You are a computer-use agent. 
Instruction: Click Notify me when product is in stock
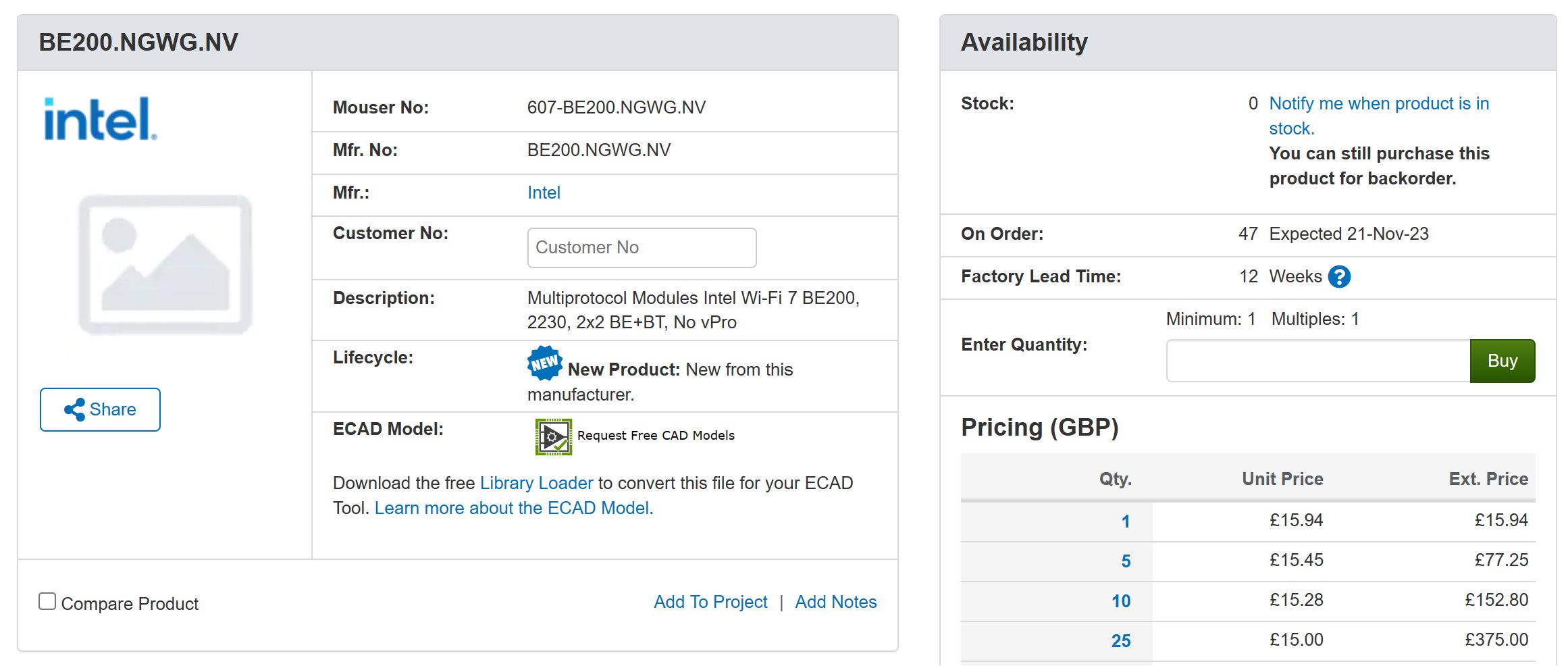(1378, 104)
